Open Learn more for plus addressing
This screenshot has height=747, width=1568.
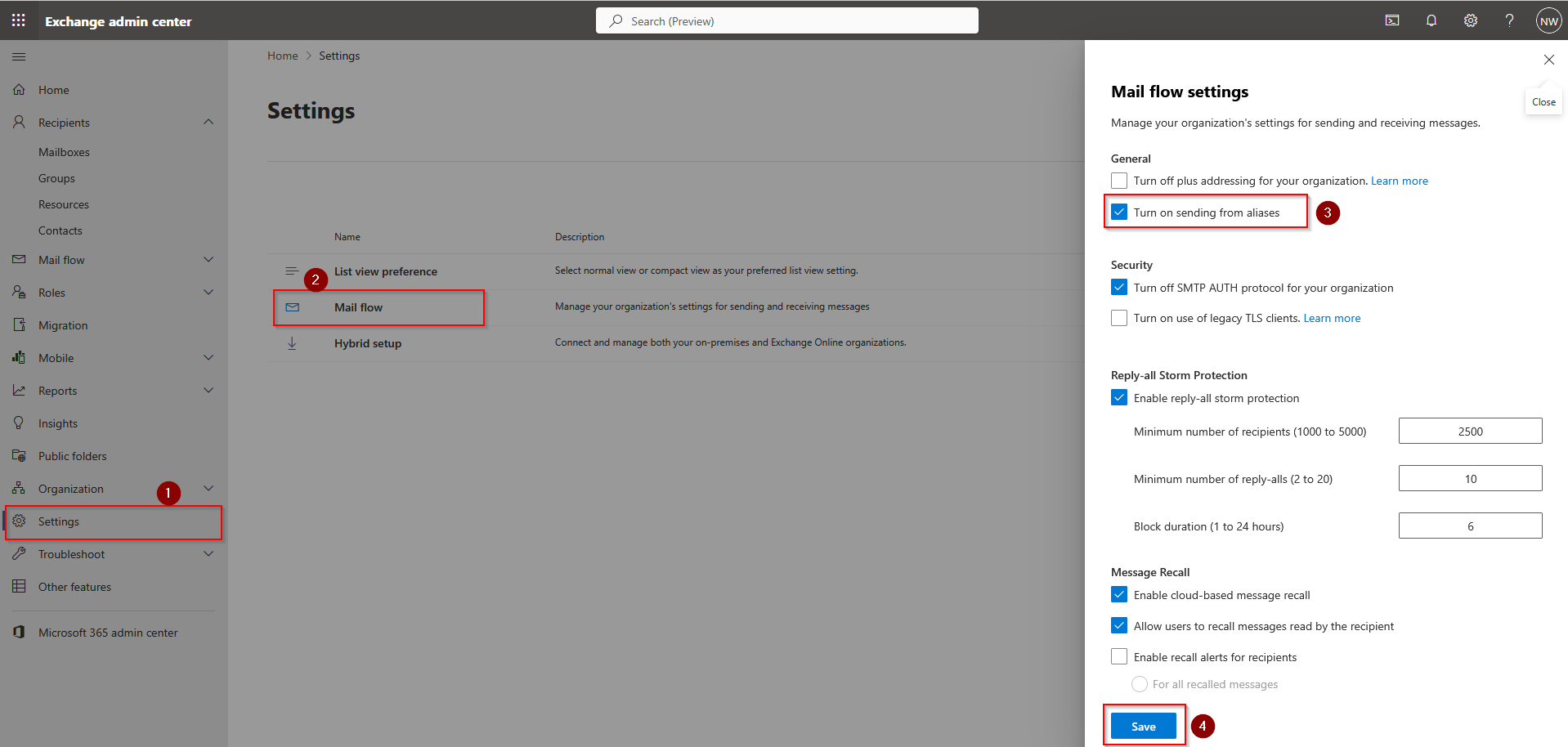pos(1400,181)
